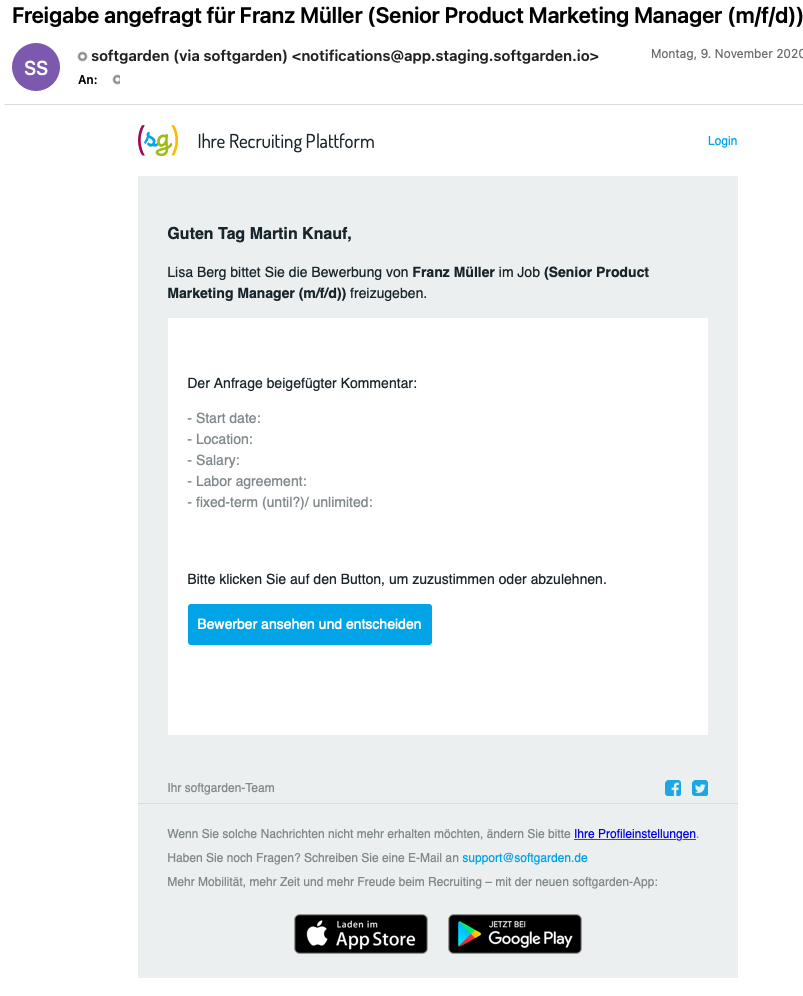Click the Twitter icon in footer

point(700,788)
